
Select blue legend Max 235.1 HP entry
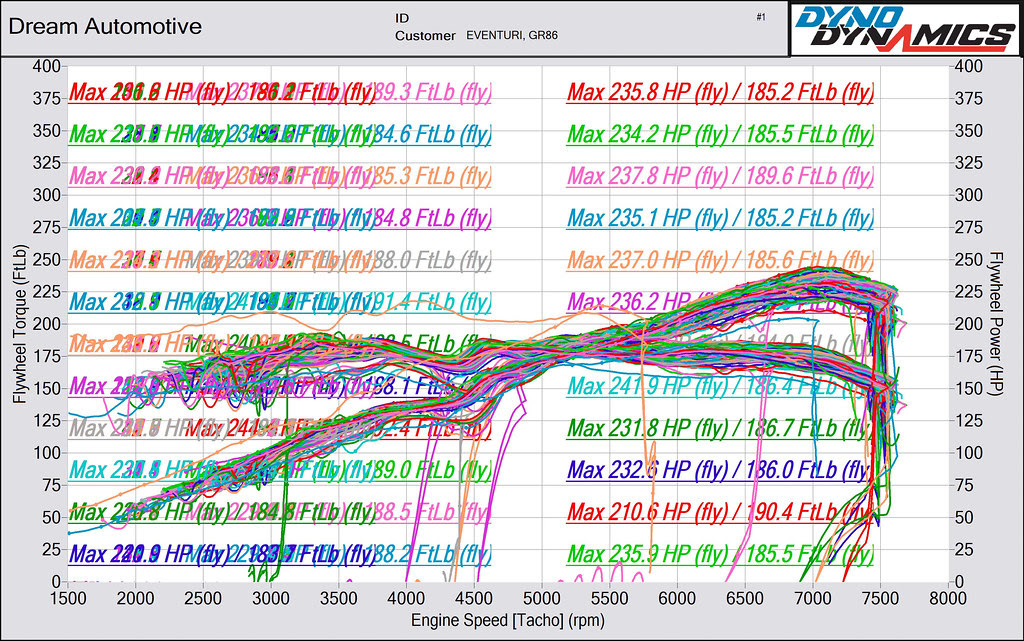[x=720, y=218]
